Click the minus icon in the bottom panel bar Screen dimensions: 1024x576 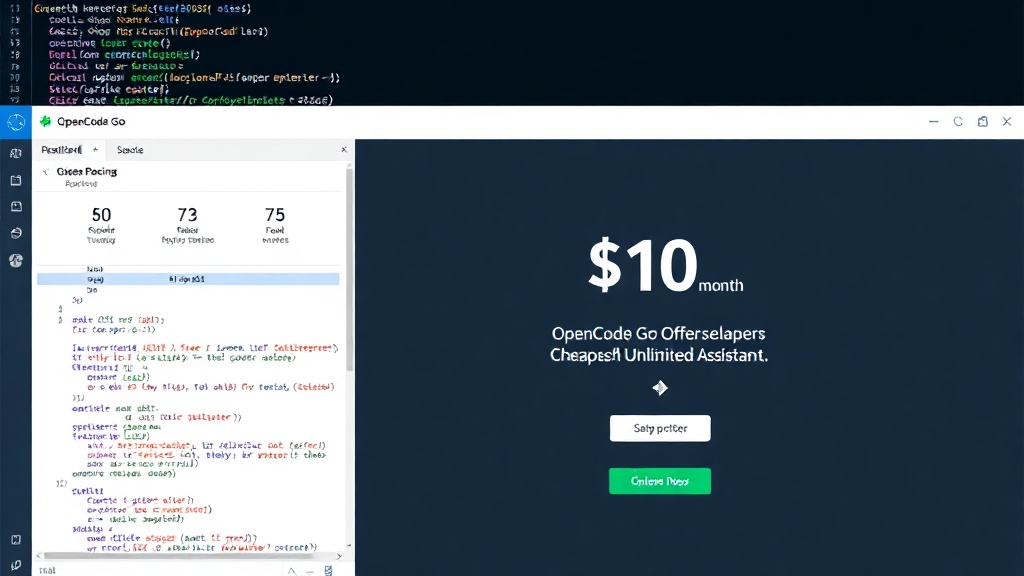pos(310,571)
